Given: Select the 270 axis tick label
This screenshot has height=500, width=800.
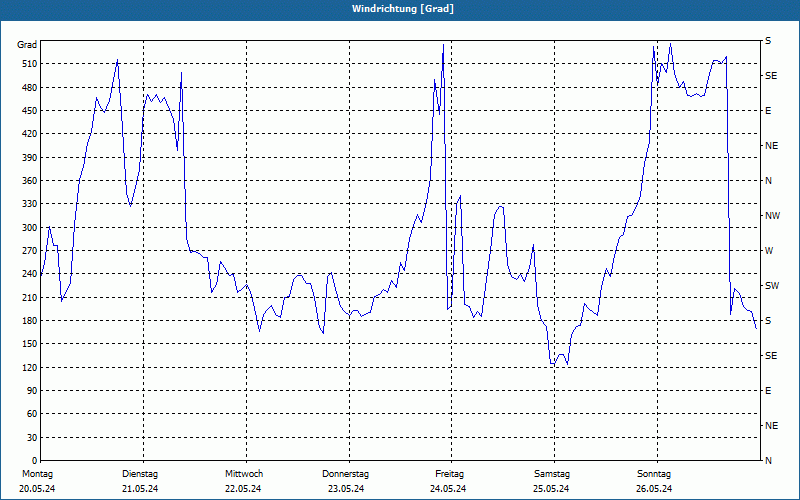Looking at the screenshot, I should tap(30, 251).
